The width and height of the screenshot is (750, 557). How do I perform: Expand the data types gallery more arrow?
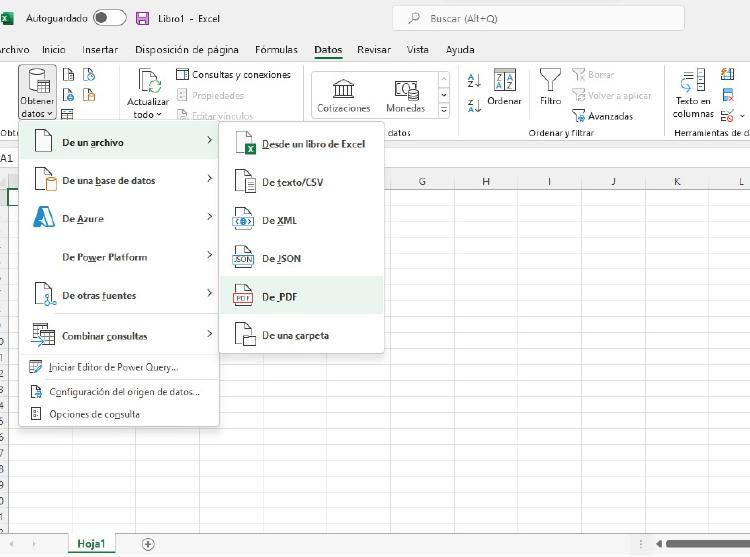[x=444, y=110]
